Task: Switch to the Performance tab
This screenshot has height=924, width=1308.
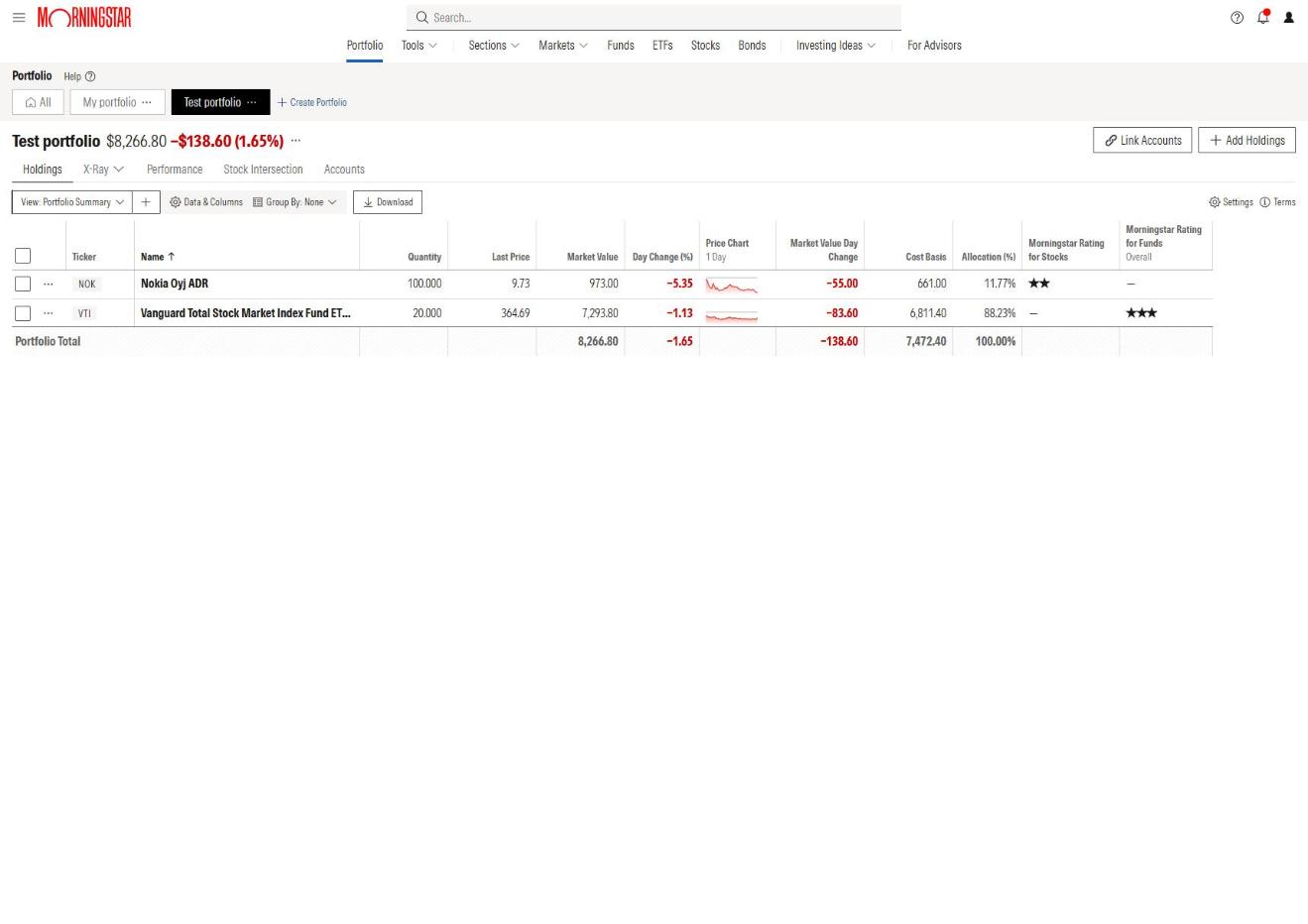Action: 175,170
